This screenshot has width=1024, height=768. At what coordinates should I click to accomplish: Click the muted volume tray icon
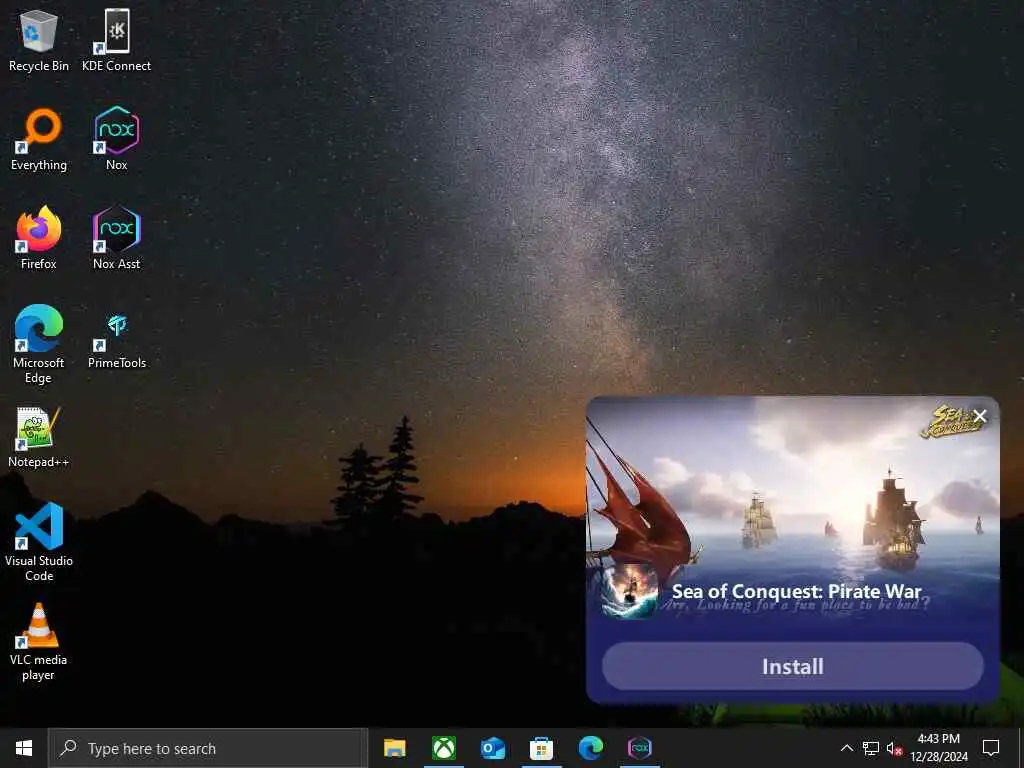894,748
